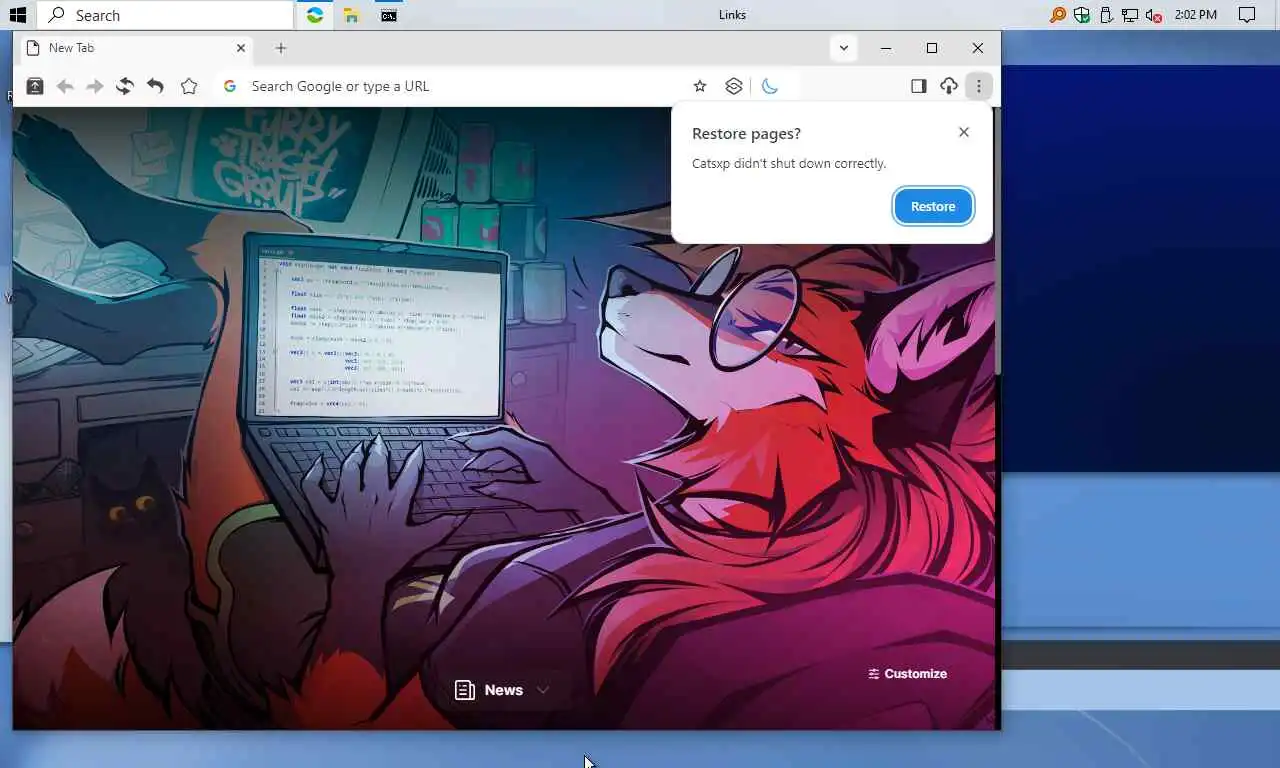Open a new tab with the plus button
This screenshot has width=1280, height=768.
[281, 48]
